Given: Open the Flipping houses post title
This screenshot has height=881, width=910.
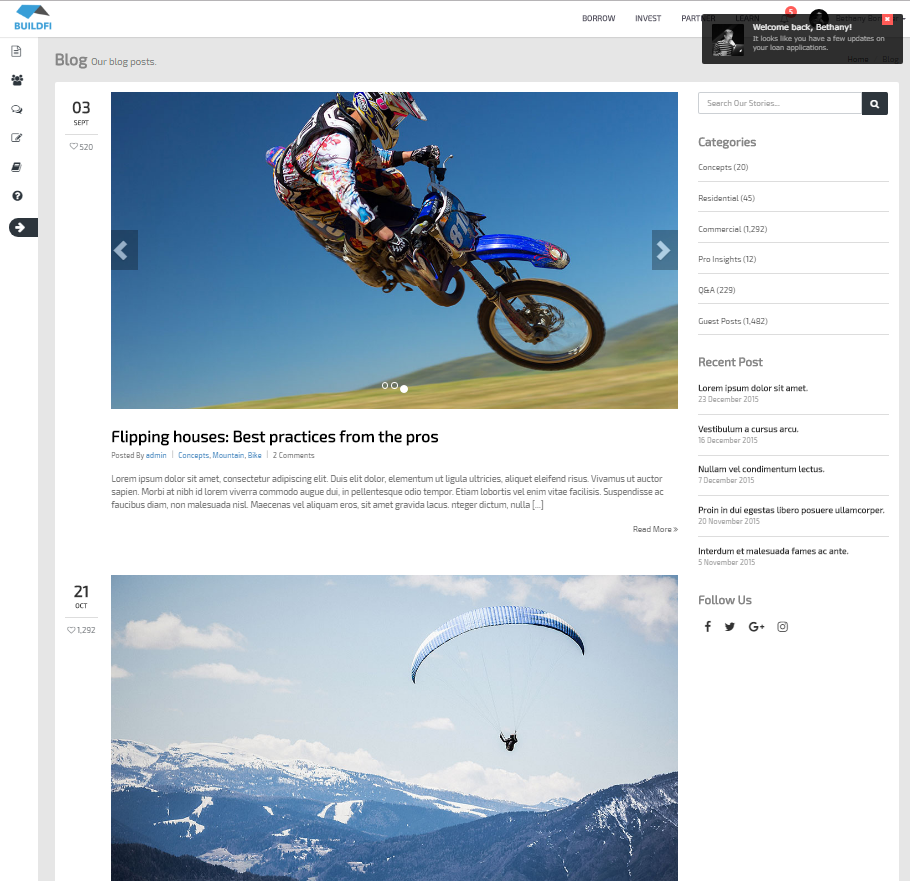Looking at the screenshot, I should (x=275, y=436).
